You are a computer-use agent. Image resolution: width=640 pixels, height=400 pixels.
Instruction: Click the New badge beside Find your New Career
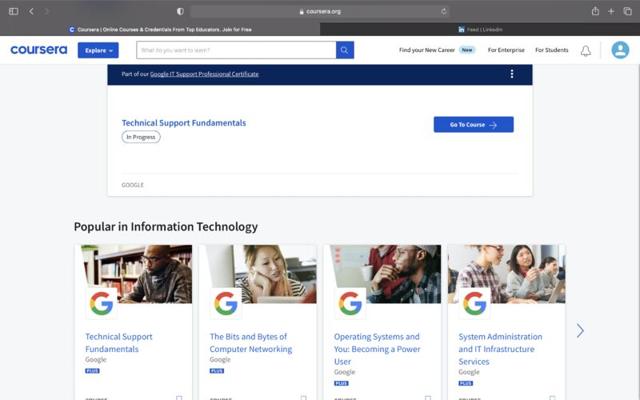[x=467, y=50]
